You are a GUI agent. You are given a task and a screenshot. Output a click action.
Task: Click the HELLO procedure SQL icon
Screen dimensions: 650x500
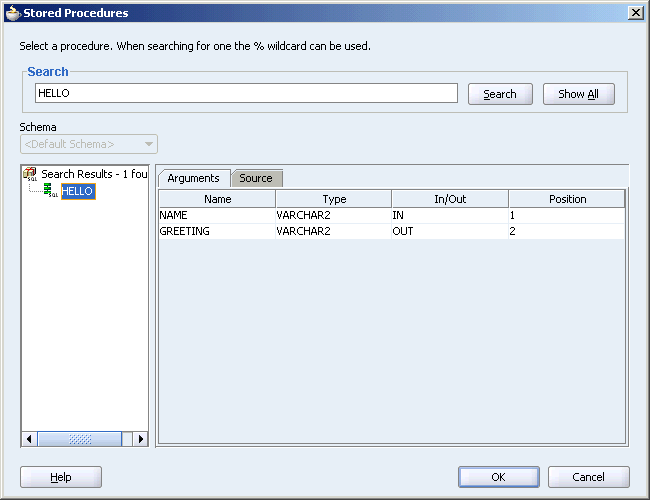click(50, 190)
